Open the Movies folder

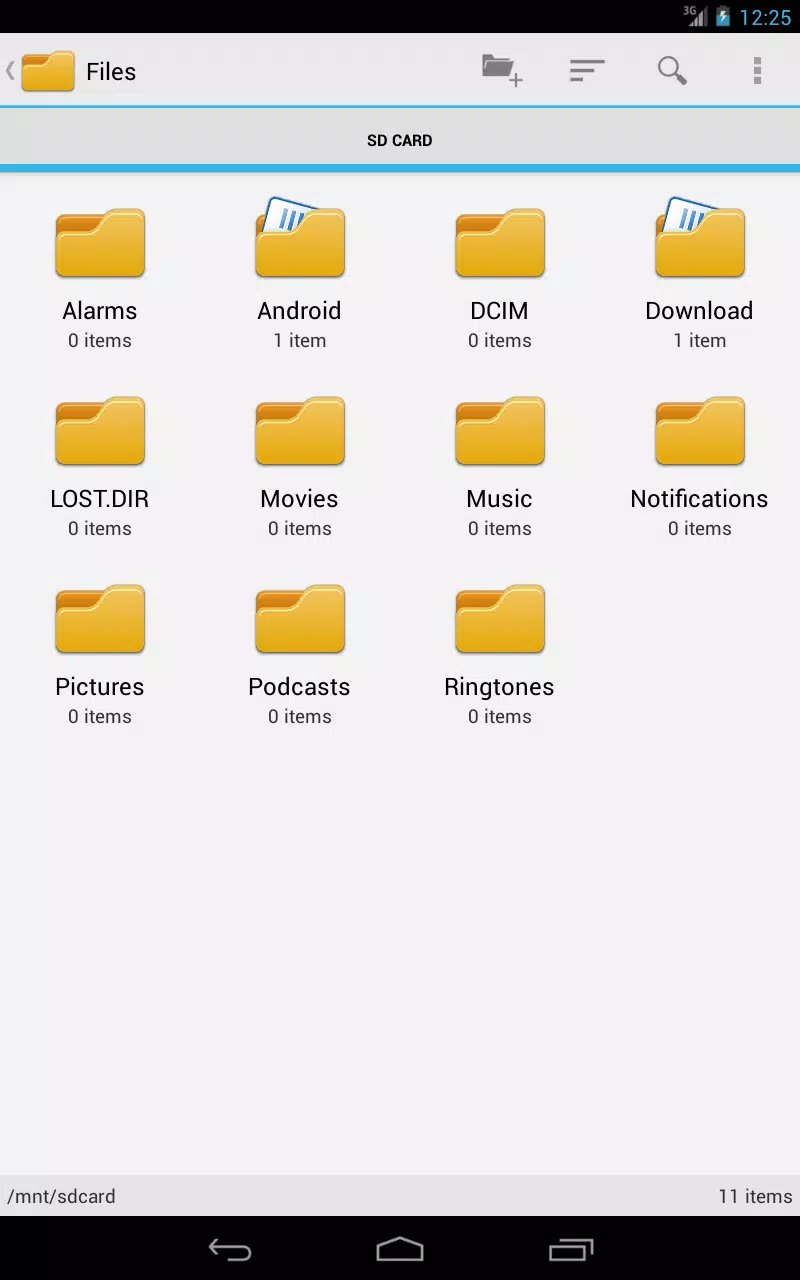click(300, 464)
